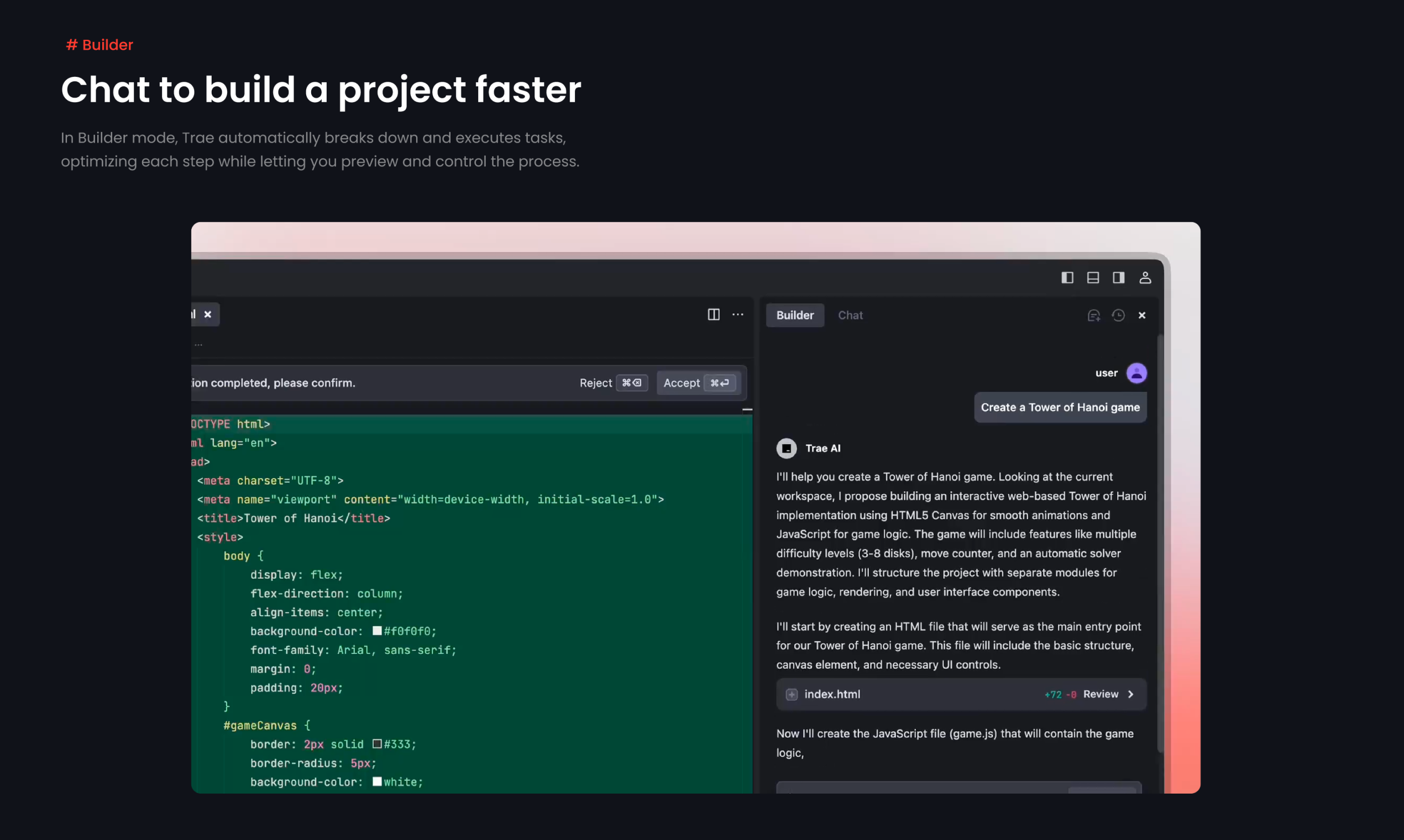Toggle the bottom panel layout icon

tap(1093, 277)
